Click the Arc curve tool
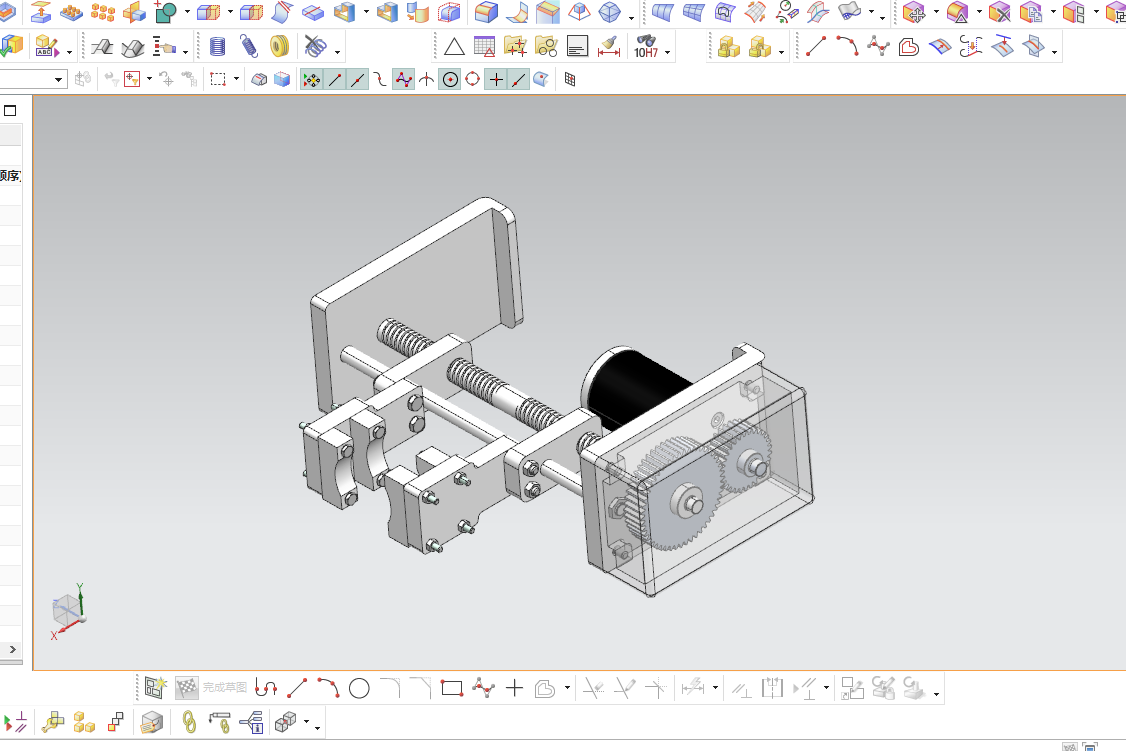This screenshot has width=1126, height=751. pyautogui.click(x=847, y=47)
